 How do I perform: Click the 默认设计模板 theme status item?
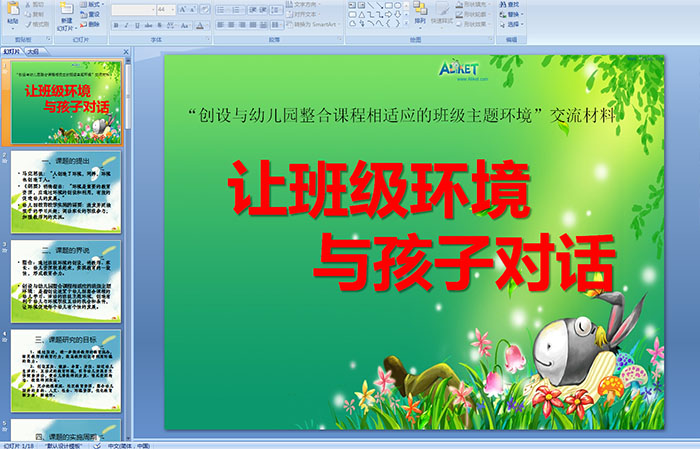click(x=64, y=446)
